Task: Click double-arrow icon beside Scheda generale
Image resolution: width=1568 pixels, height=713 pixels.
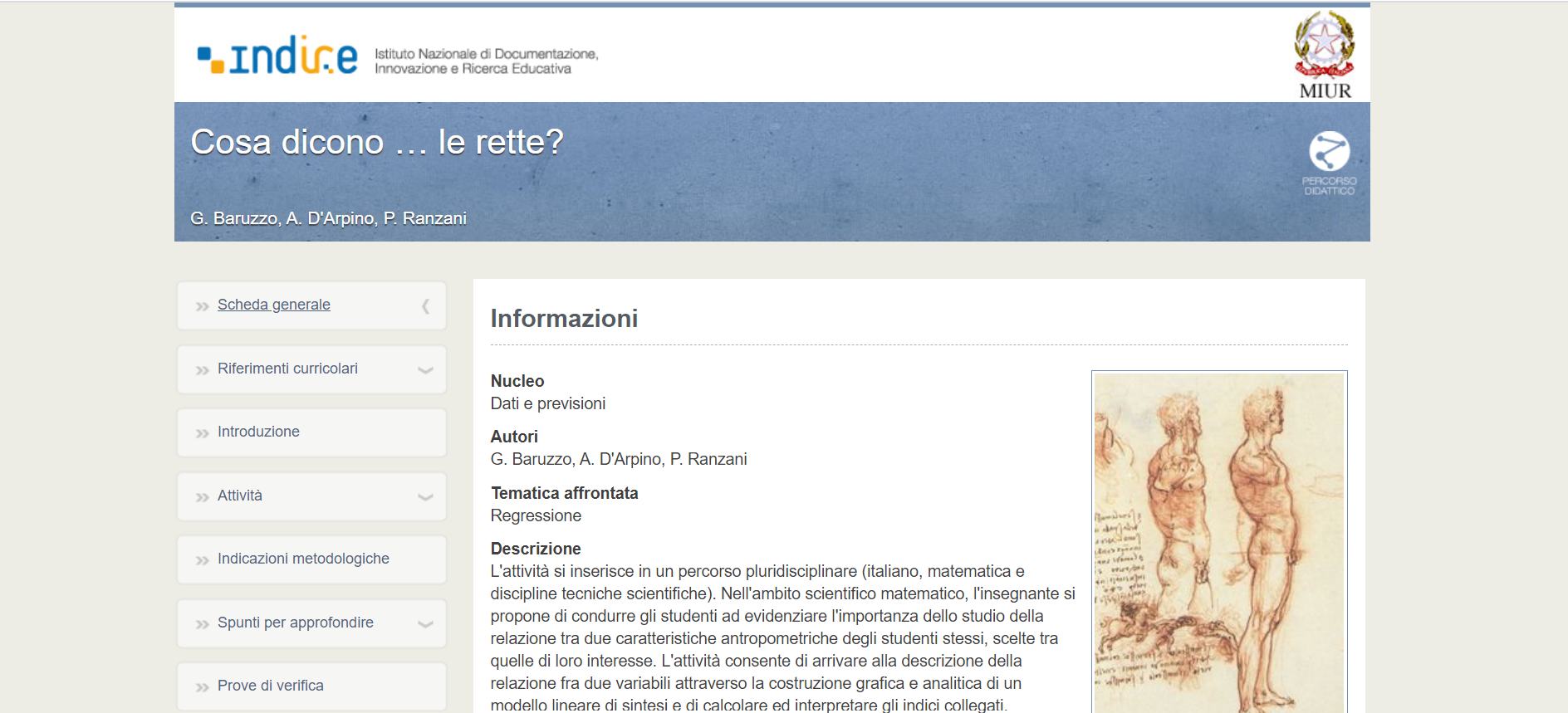Action: click(202, 306)
